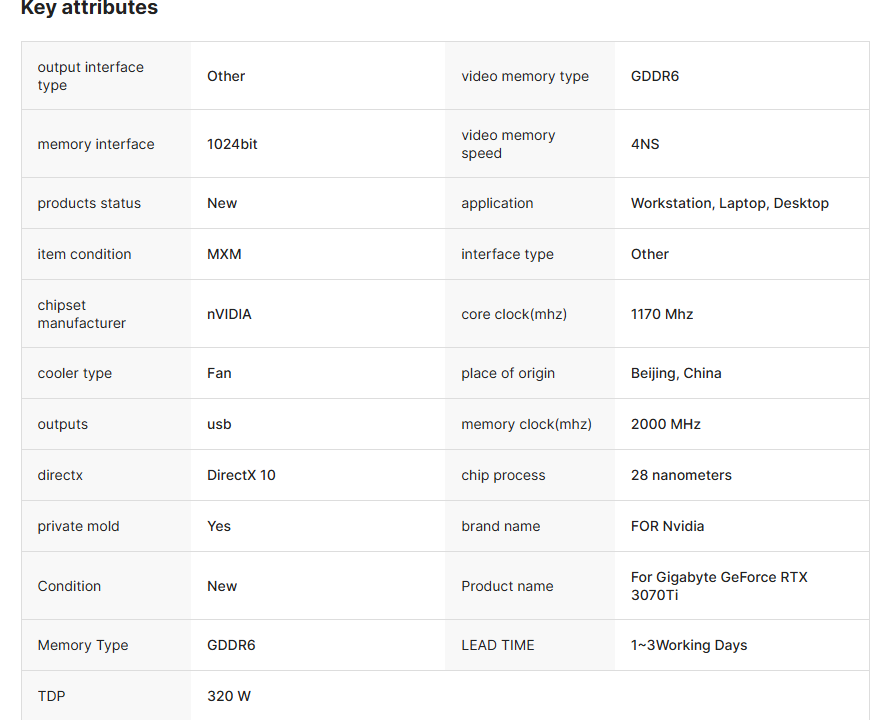Click the cooler type Fan value
The width and height of the screenshot is (886, 720).
pos(219,374)
